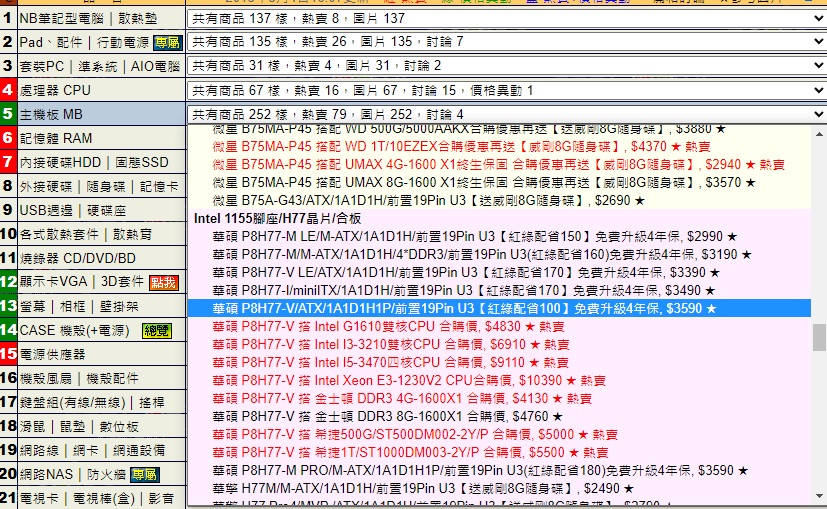Image resolution: width=827 pixels, height=509 pixels.
Task: Select 華碩 P8H77-V LE/ATX option priced $3390
Action: pyautogui.click(x=499, y=273)
